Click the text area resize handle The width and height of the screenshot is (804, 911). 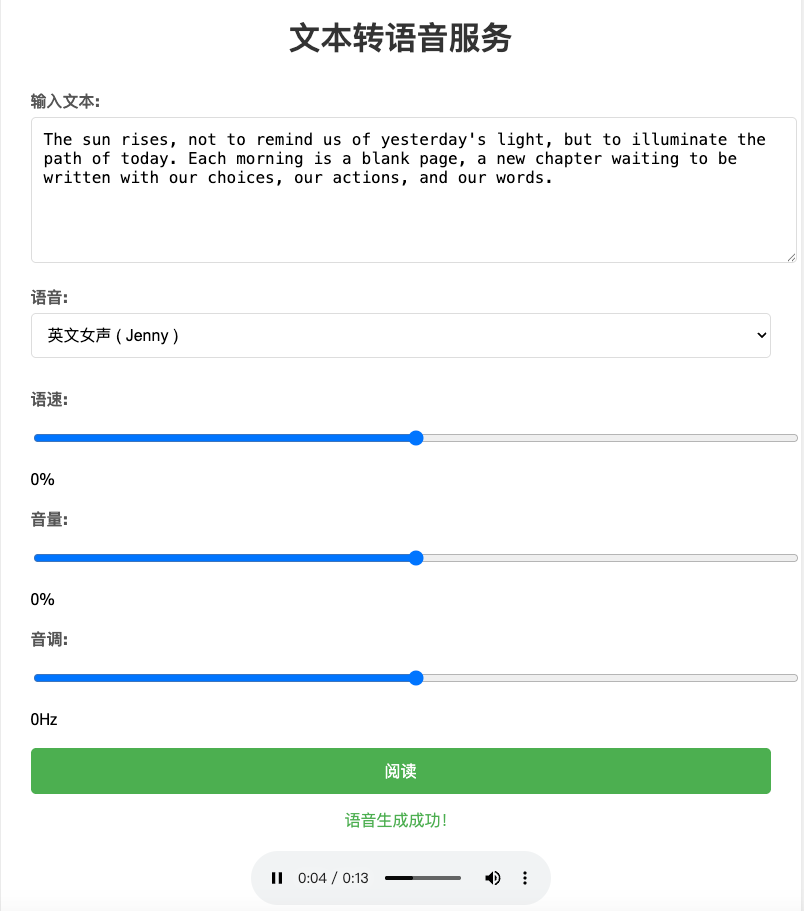pyautogui.click(x=790, y=256)
